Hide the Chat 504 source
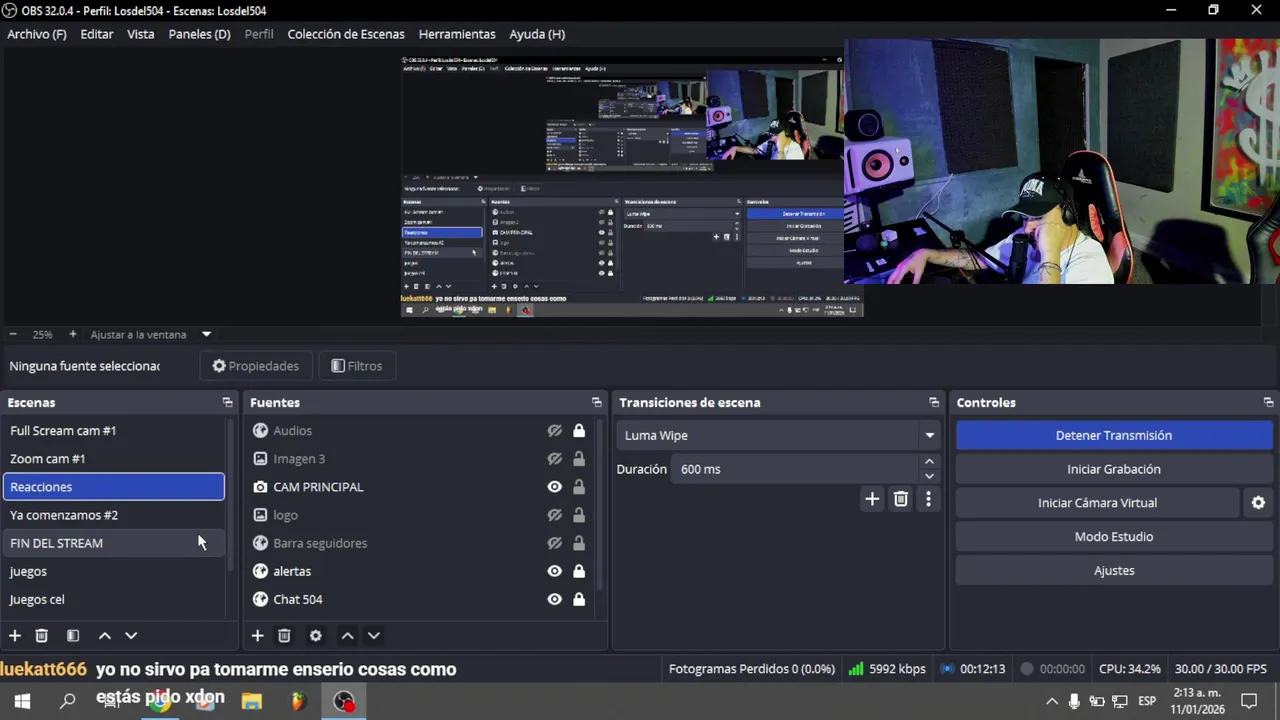This screenshot has width=1280, height=720. tap(554, 599)
